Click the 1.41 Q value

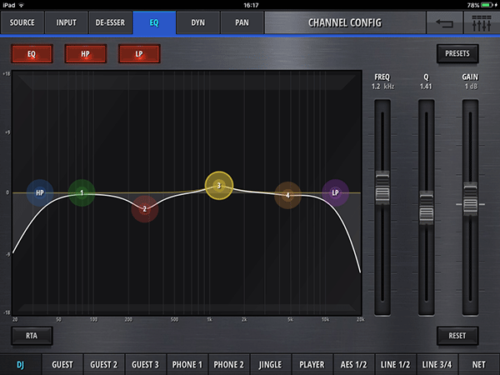(426, 86)
